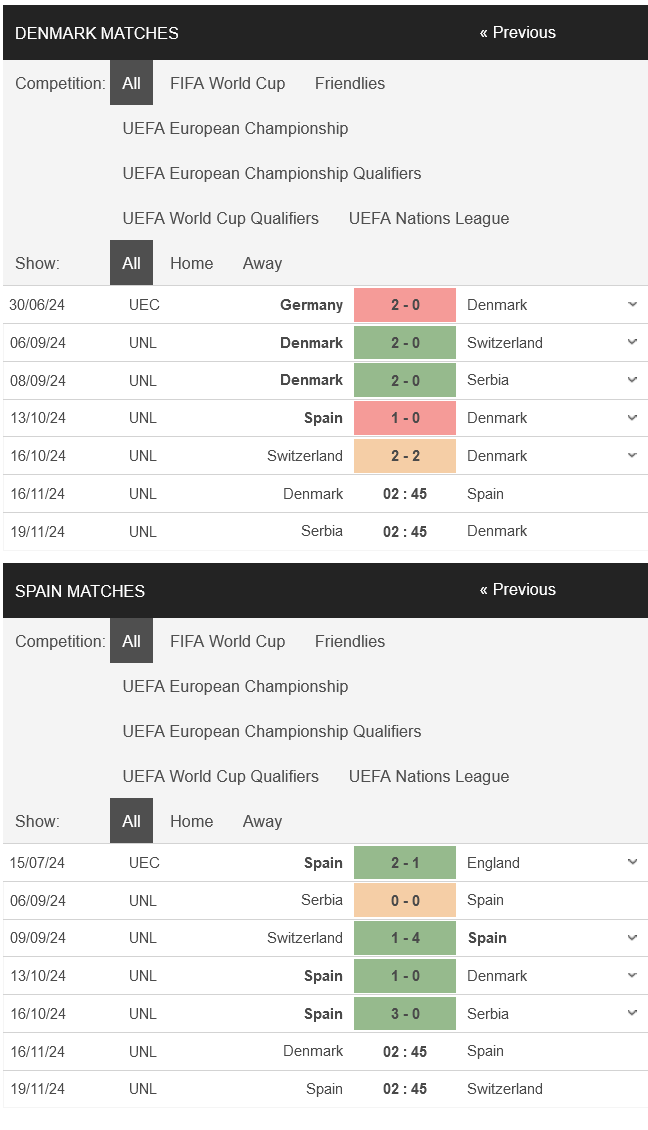The image size is (648, 1130).
Task: Expand Denmark vs Switzerland 06/09/24 row chevron
Action: click(632, 342)
